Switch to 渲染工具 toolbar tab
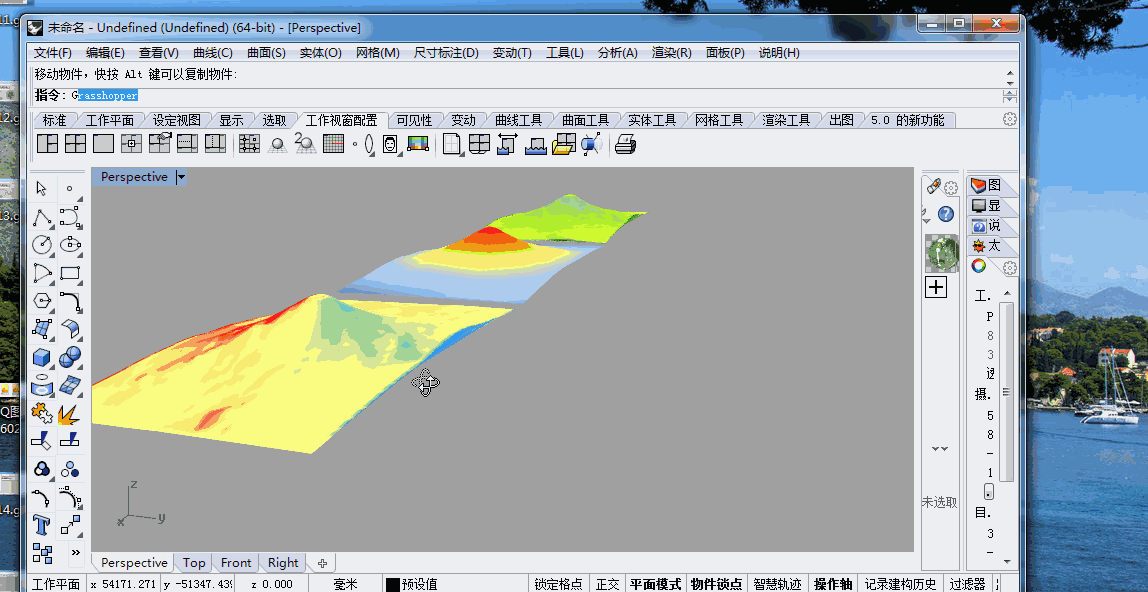 tap(786, 120)
